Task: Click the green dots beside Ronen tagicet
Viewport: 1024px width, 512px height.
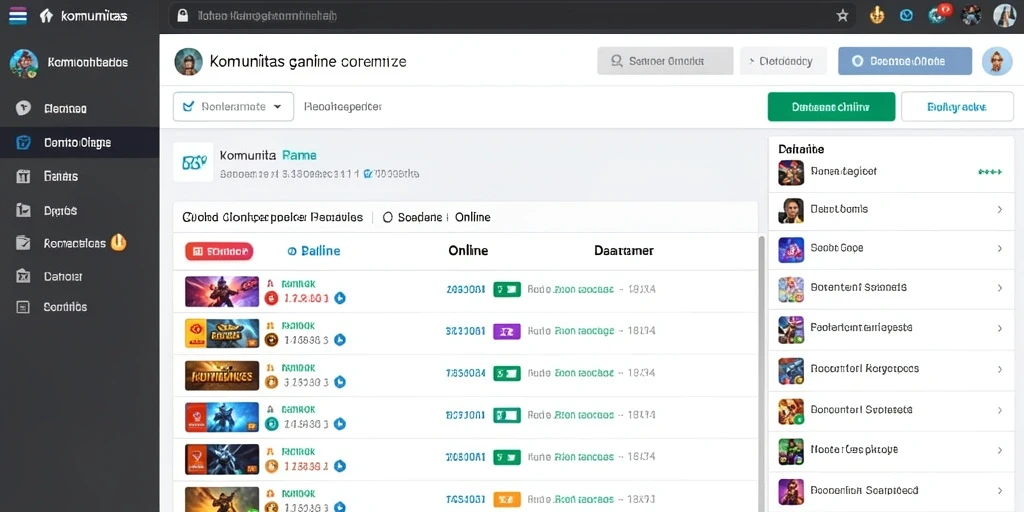Action: pos(989,172)
